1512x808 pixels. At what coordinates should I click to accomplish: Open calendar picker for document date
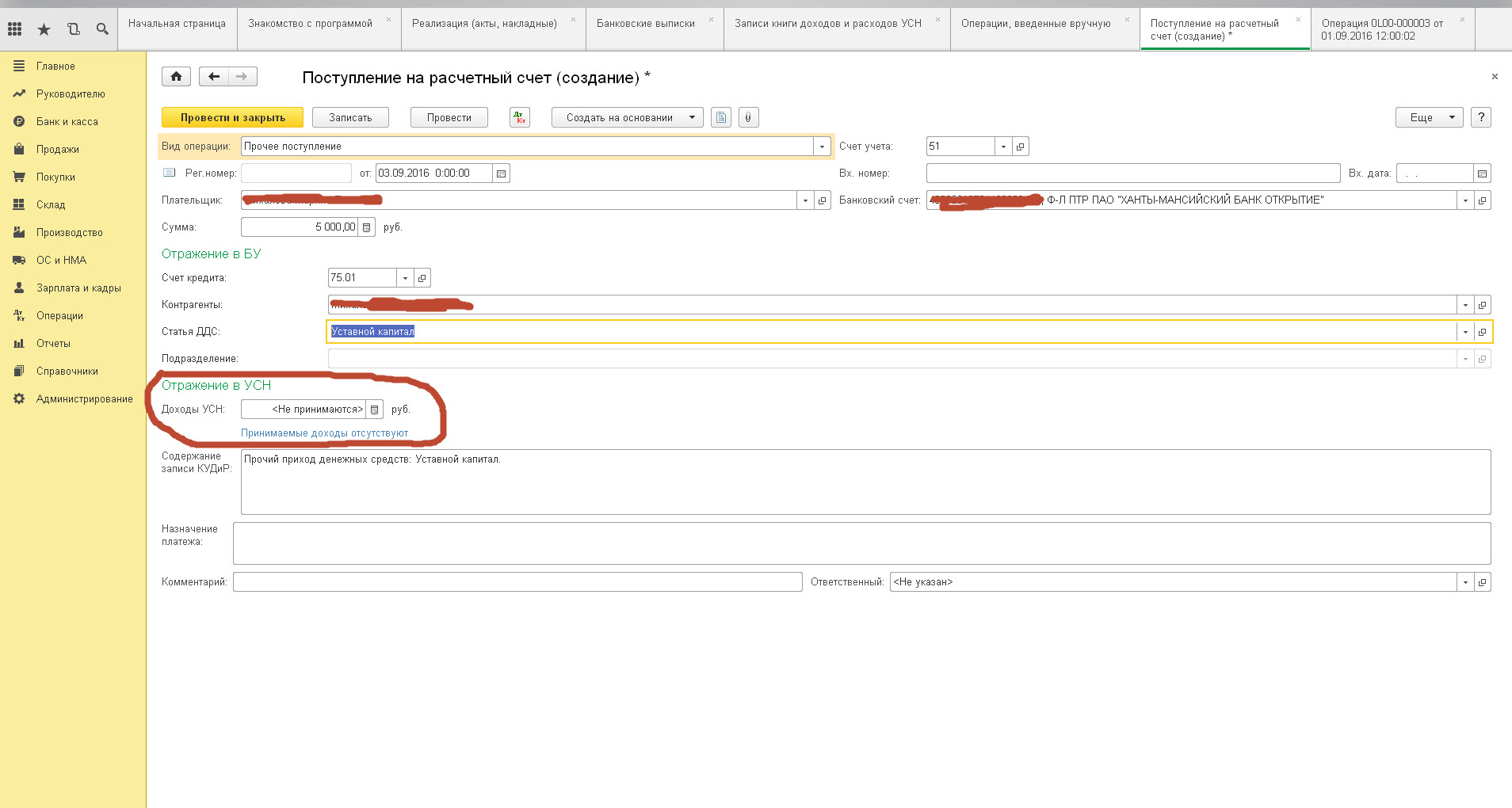501,173
